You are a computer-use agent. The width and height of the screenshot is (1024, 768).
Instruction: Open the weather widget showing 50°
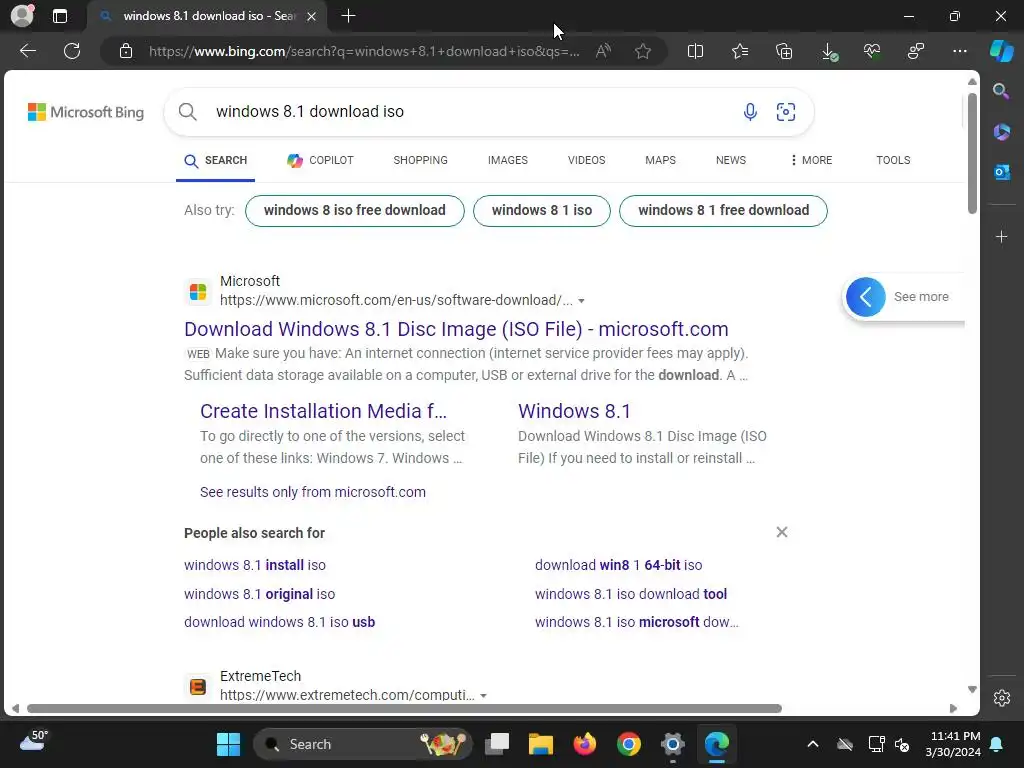coord(34,741)
